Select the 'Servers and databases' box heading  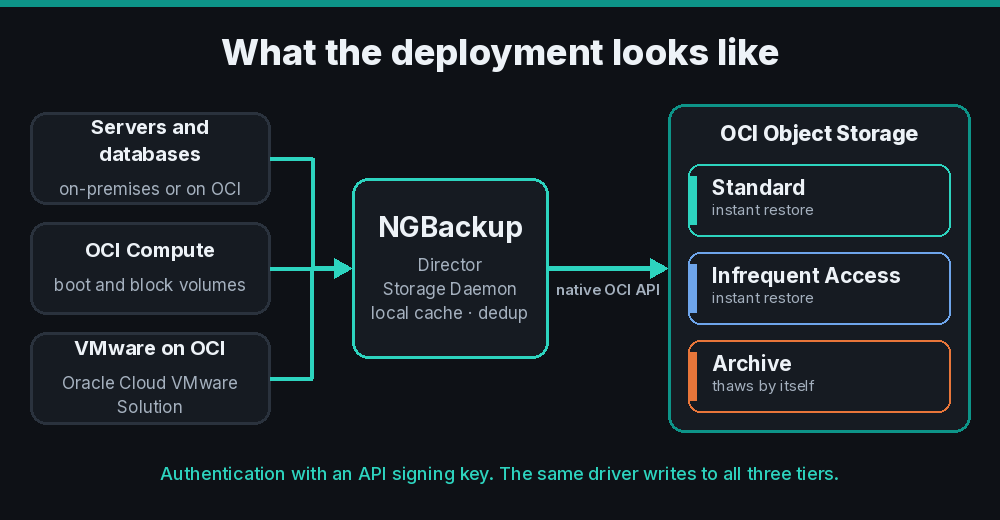pos(150,140)
